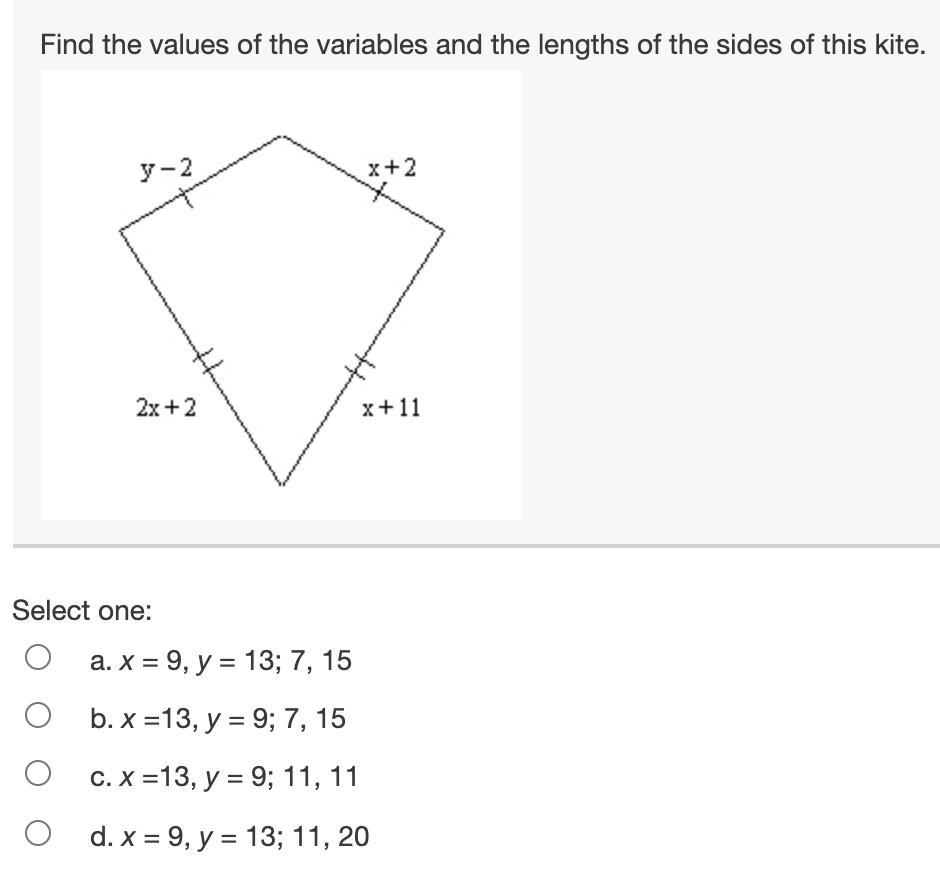Click the double tick mark on lower-right side
The height and width of the screenshot is (881, 940).
pos(360,366)
